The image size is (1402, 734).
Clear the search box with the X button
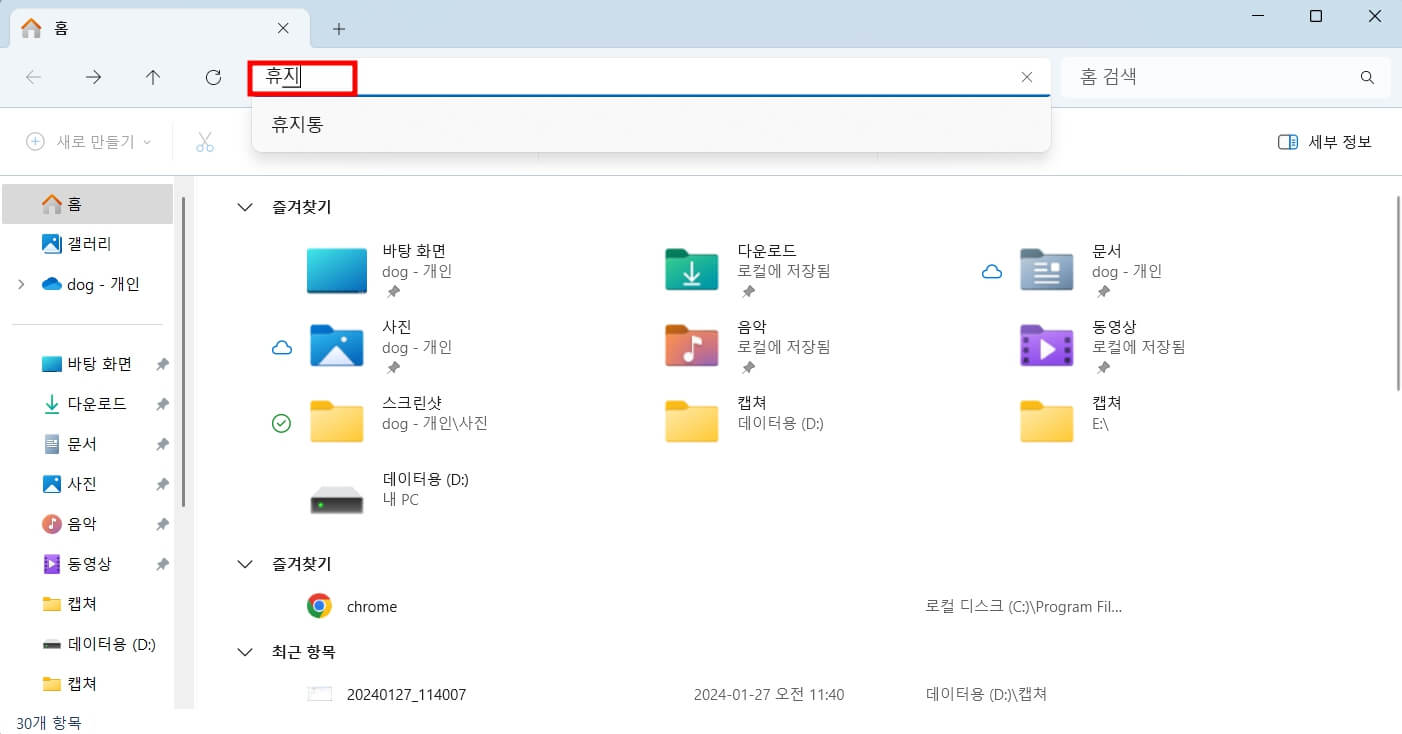(x=1027, y=77)
